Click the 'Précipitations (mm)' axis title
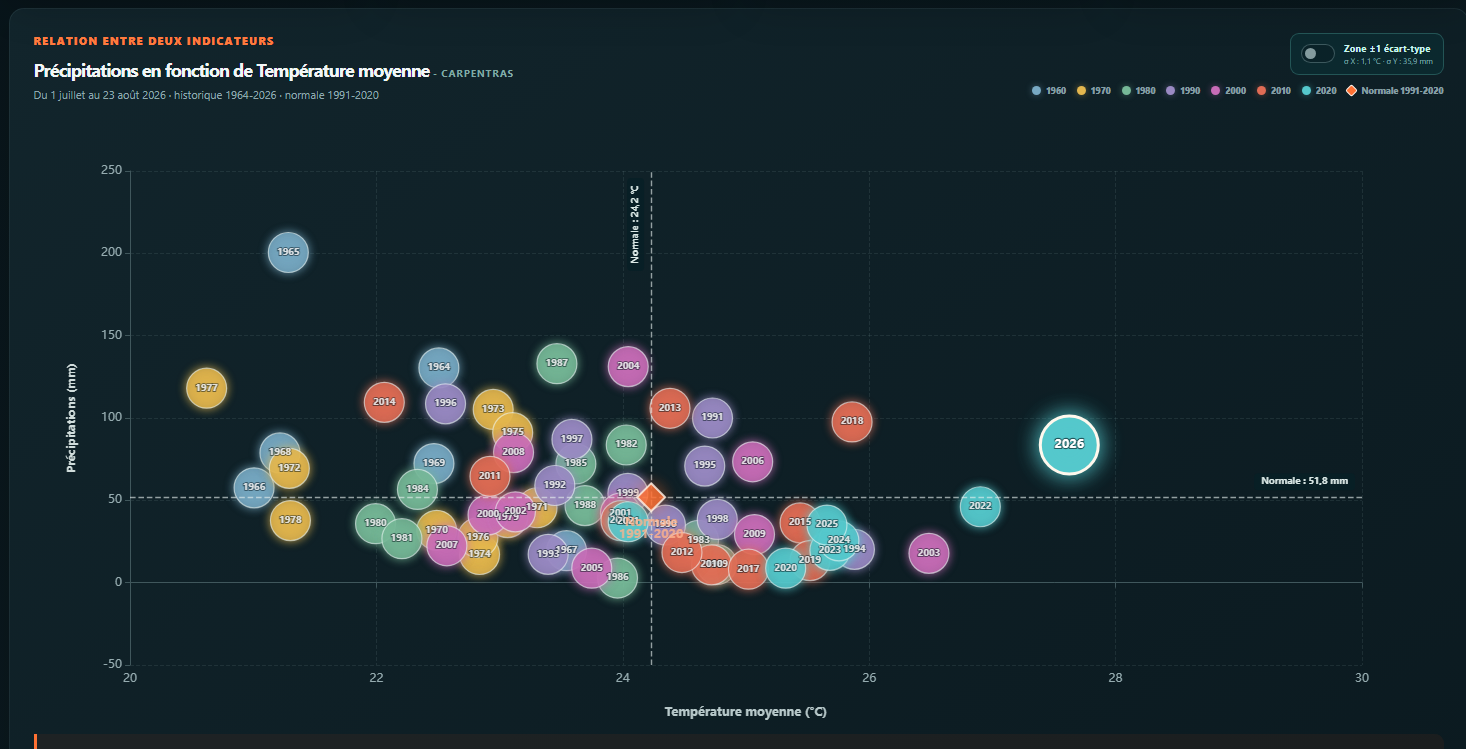The width and height of the screenshot is (1466, 749). coord(72,417)
